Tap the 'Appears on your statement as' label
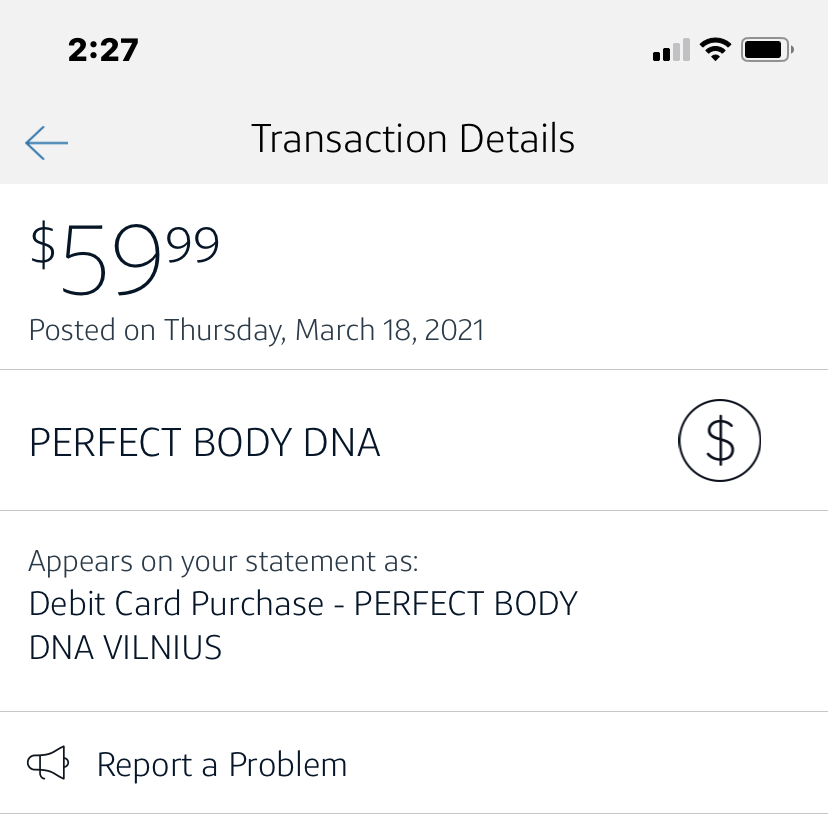 coord(223,561)
